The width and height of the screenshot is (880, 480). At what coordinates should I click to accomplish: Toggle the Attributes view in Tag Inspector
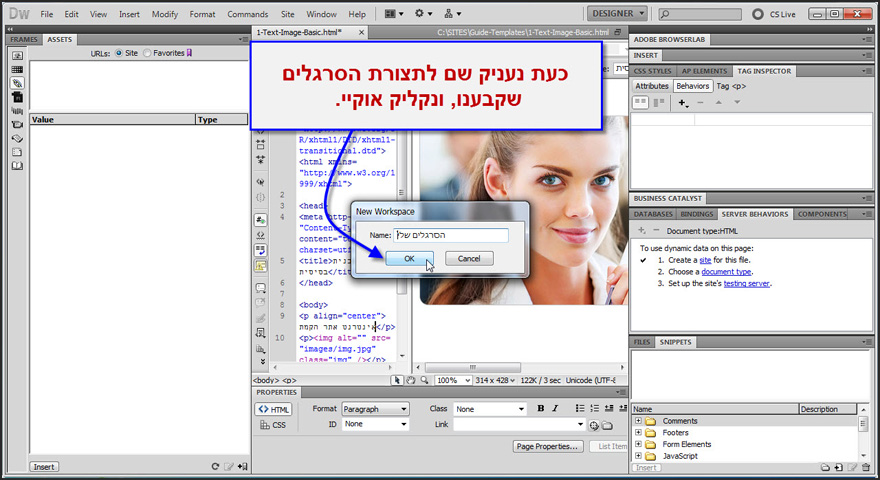tap(652, 86)
